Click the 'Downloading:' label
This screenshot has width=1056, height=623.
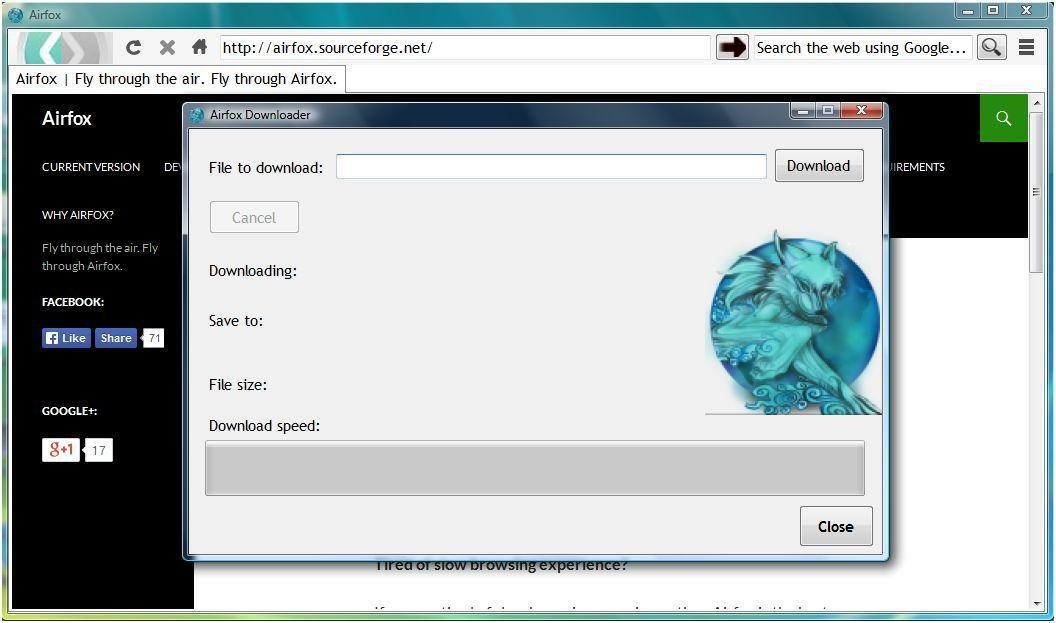click(x=253, y=271)
